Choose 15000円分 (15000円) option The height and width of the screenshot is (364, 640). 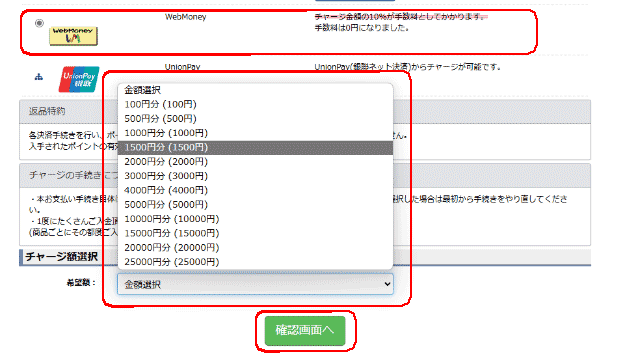[x=255, y=233]
